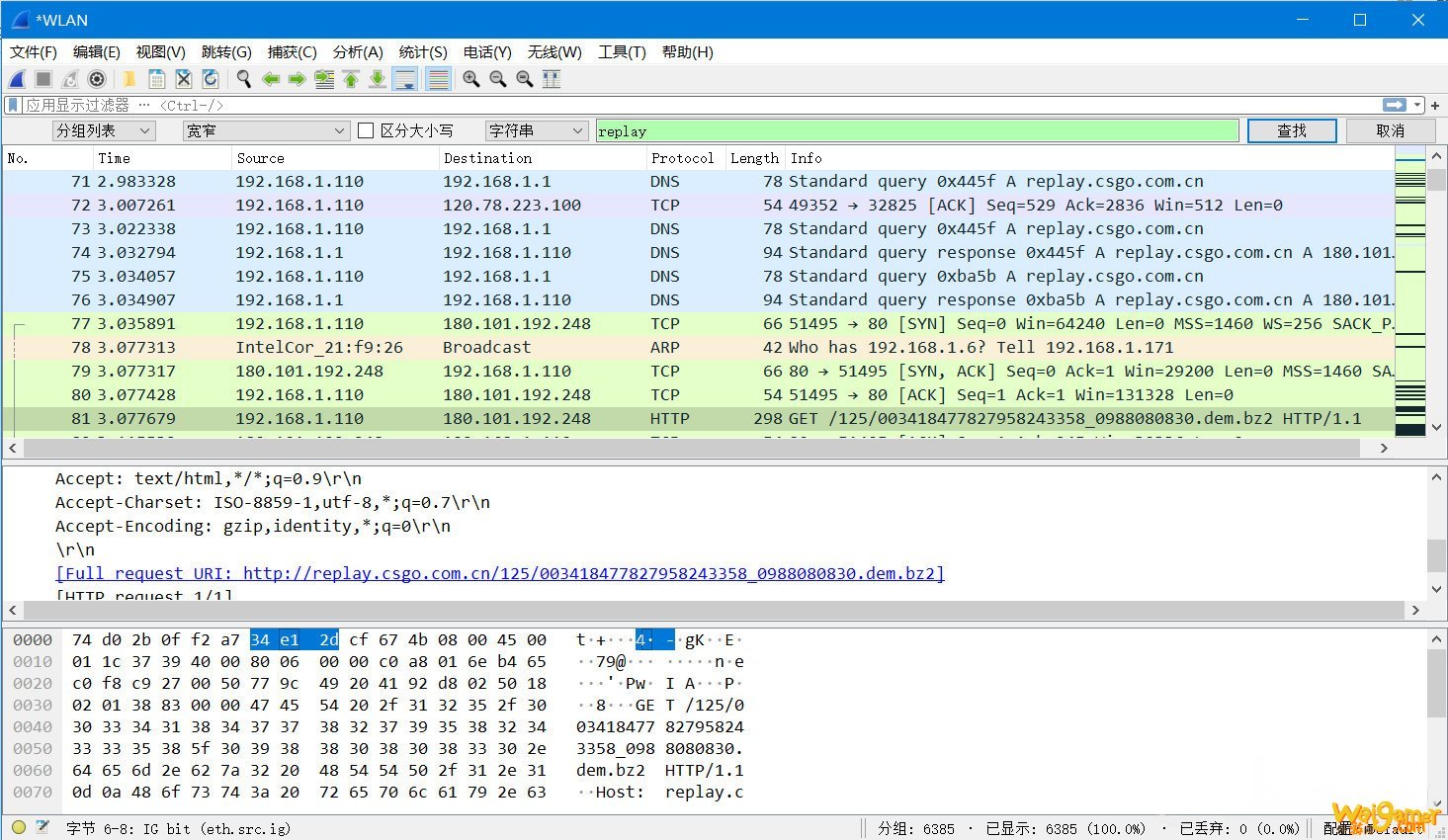Open the 统计(S) menu
This screenshot has width=1448, height=840.
coord(423,51)
